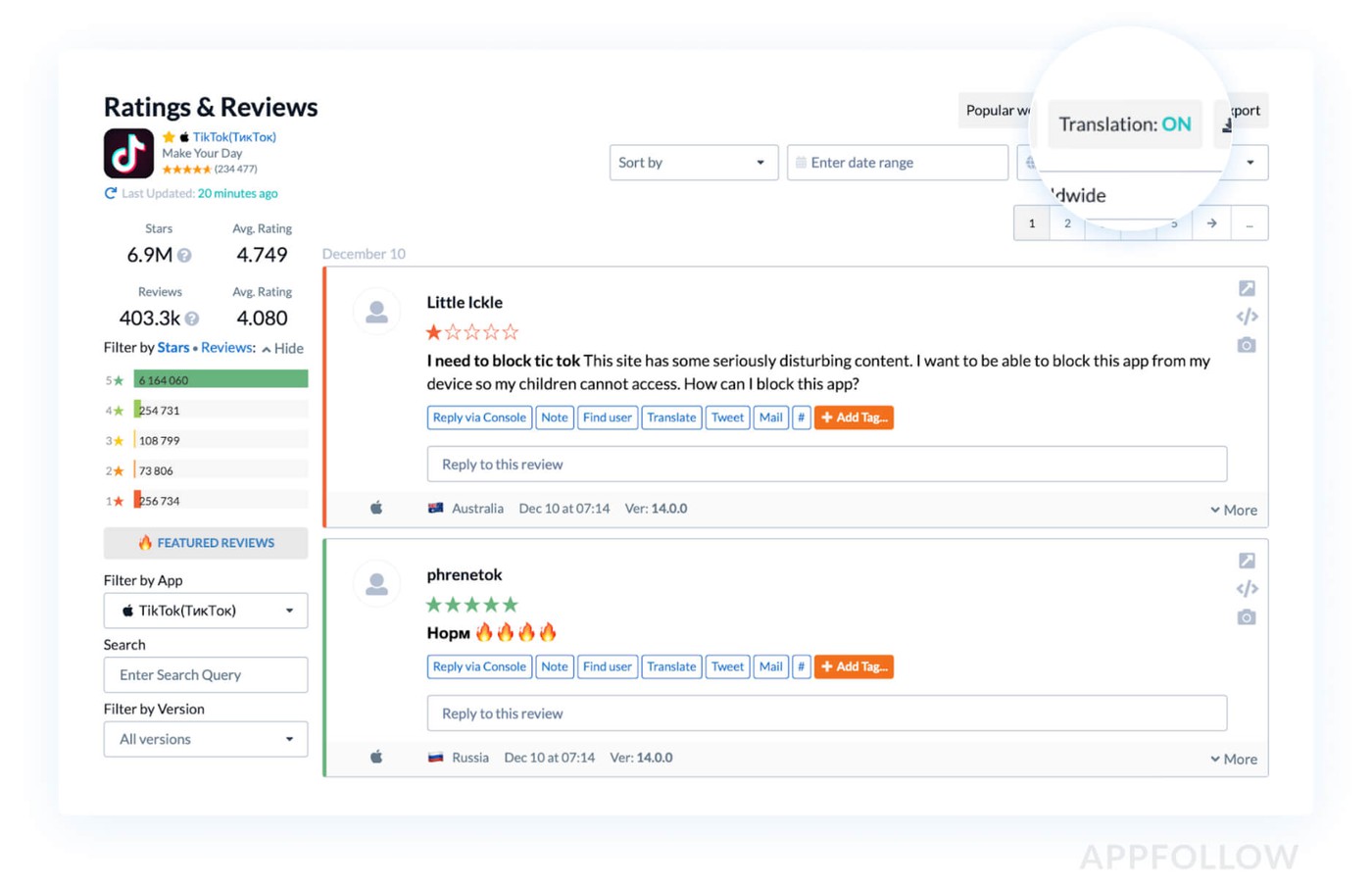This screenshot has width=1372, height=884.
Task: Click Add Tag on phrenetok review
Action: pos(854,666)
